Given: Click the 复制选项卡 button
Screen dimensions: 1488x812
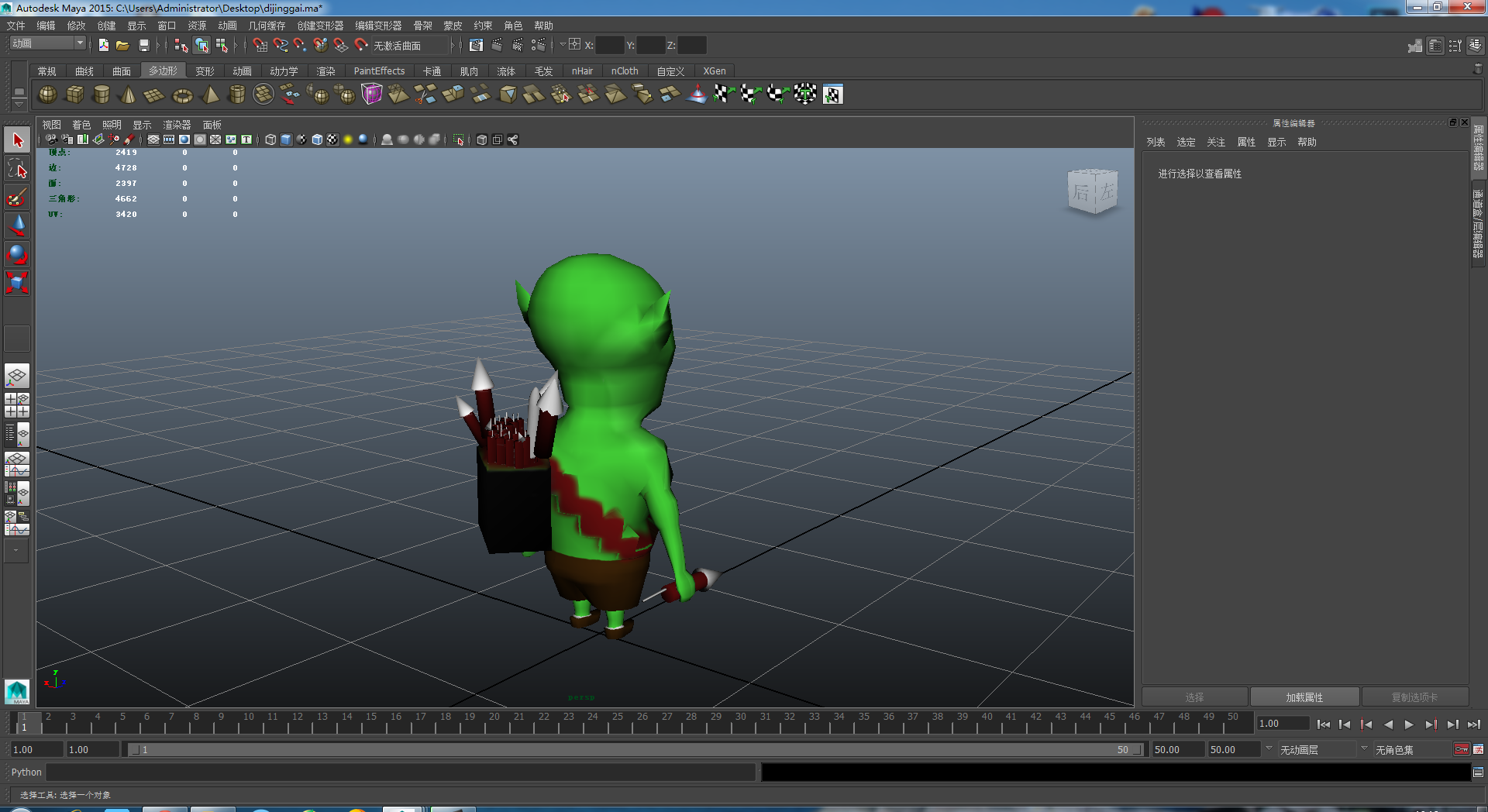Looking at the screenshot, I should coord(1414,697).
